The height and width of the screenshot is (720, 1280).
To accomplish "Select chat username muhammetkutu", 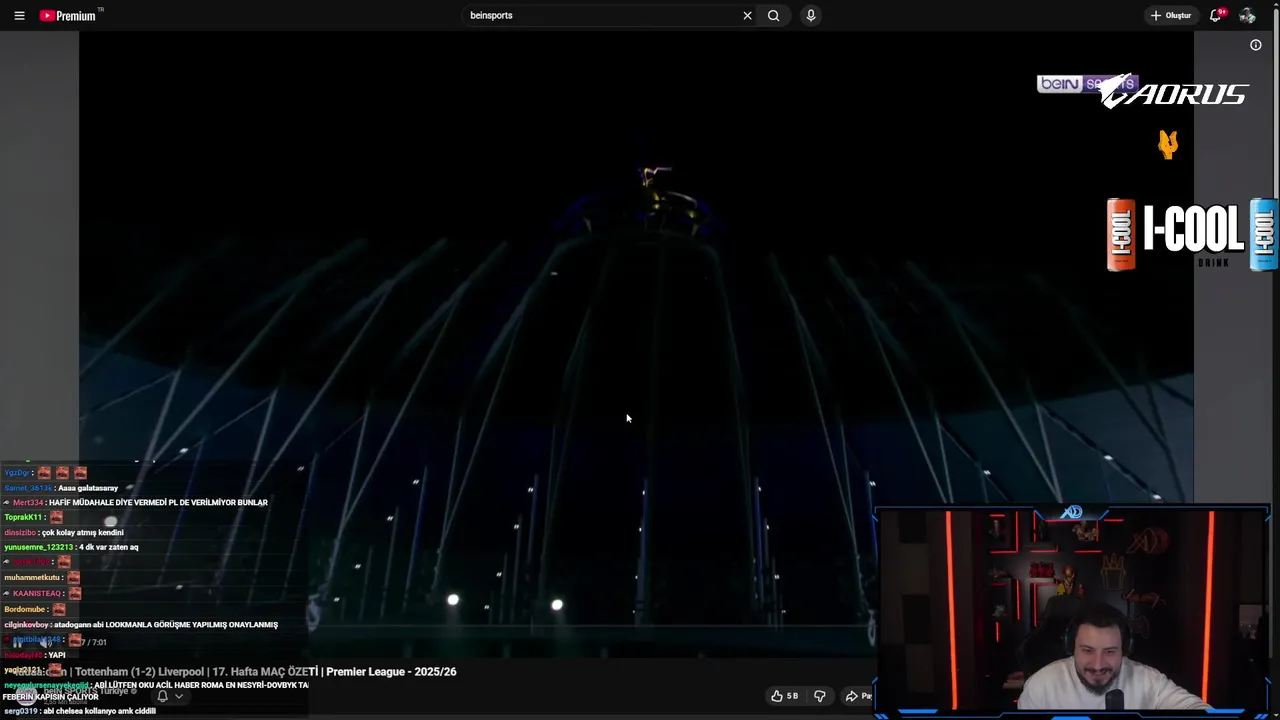I will [x=32, y=578].
